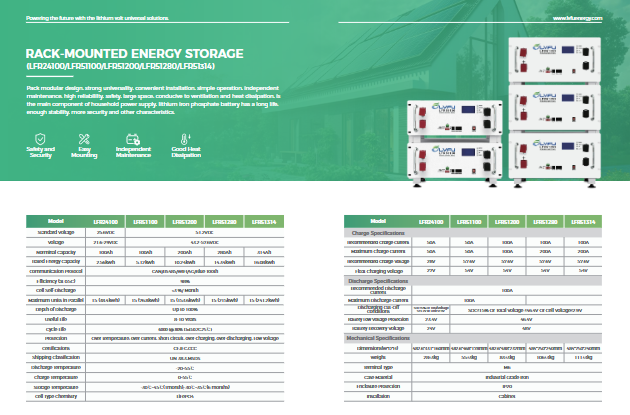Click the 'Safety and Security' label text
Image resolution: width=630 pixels, height=415 pixels.
coord(41,152)
